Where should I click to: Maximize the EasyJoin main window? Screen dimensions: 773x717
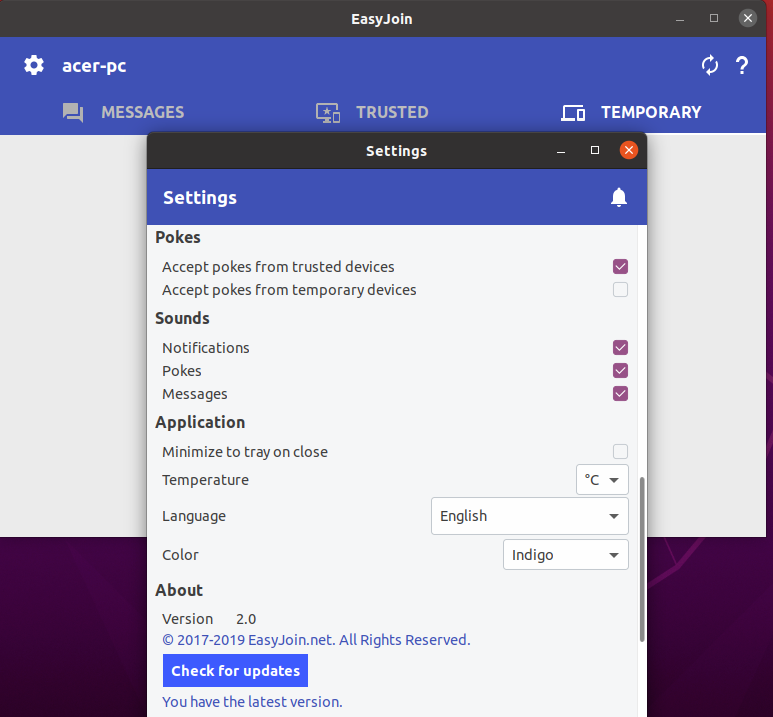click(x=714, y=19)
